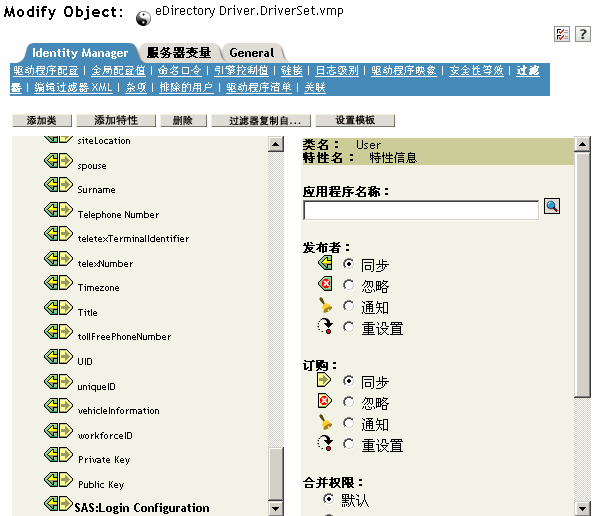Select subscriber 重设置 radio button
Image resolution: width=594 pixels, height=516 pixels.
(x=349, y=444)
